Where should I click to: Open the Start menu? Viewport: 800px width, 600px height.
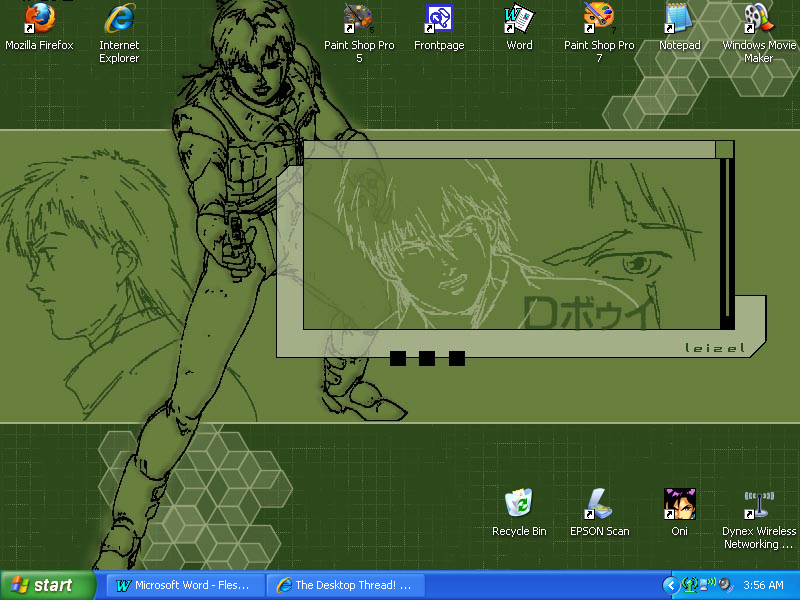48,585
